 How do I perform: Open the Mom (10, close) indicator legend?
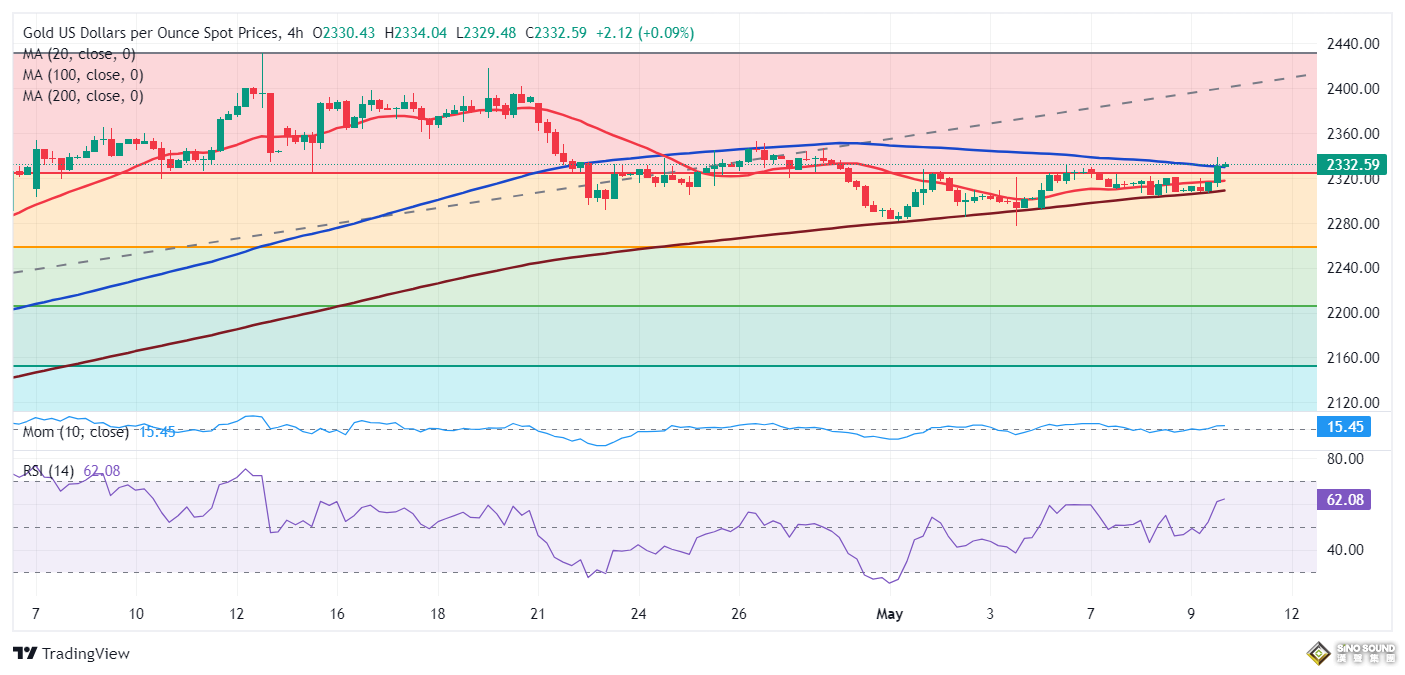click(x=76, y=432)
